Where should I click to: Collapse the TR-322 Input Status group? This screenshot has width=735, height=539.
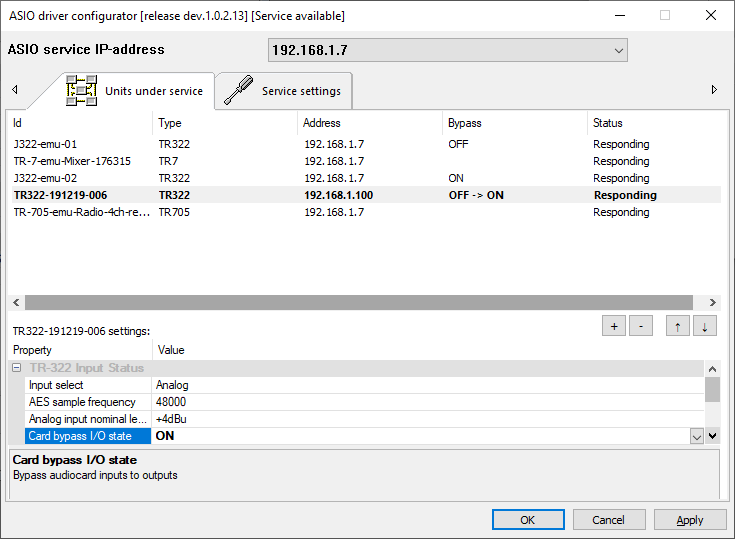pos(17,368)
